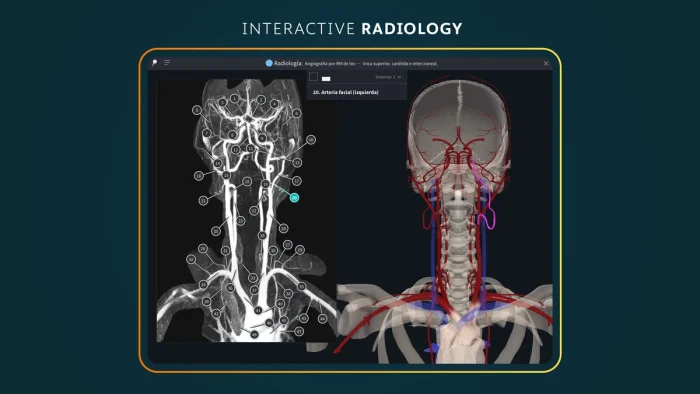This screenshot has width=700, height=394.
Task: Select marker 39 on the angiogram
Action: 206,301
